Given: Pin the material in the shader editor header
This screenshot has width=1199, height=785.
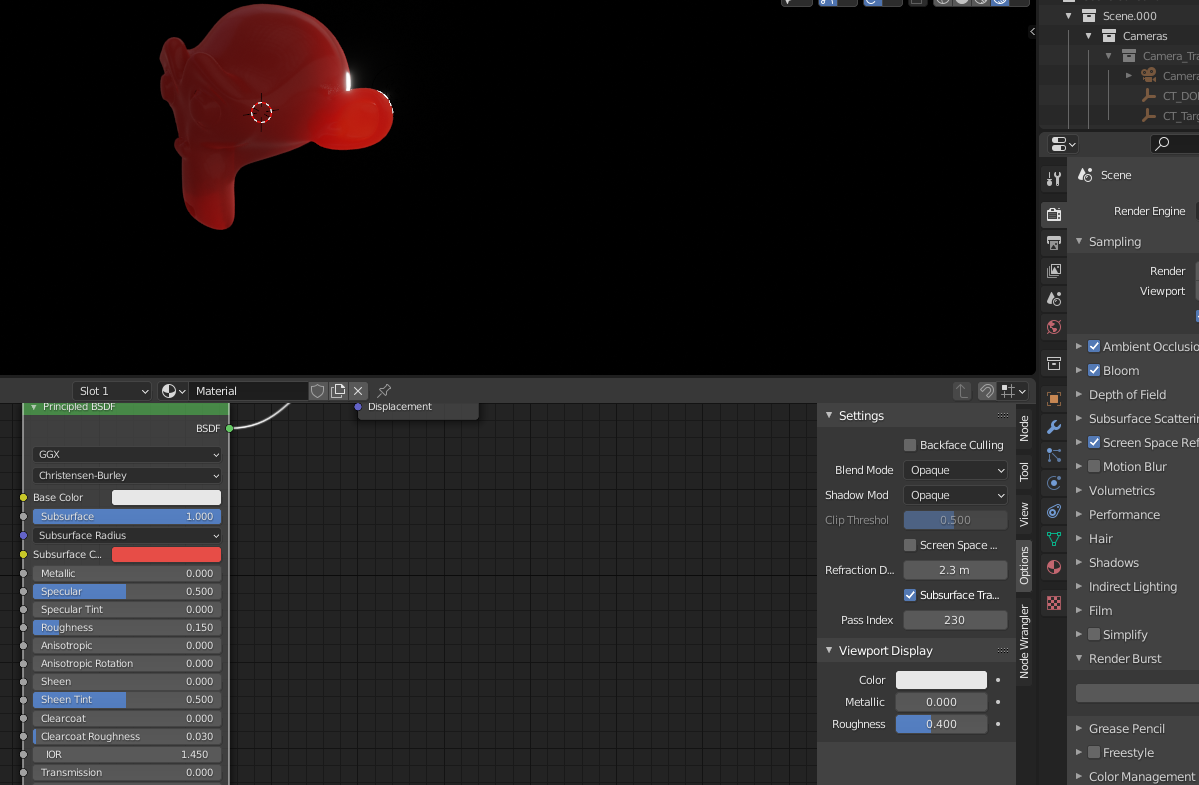Looking at the screenshot, I should (382, 391).
